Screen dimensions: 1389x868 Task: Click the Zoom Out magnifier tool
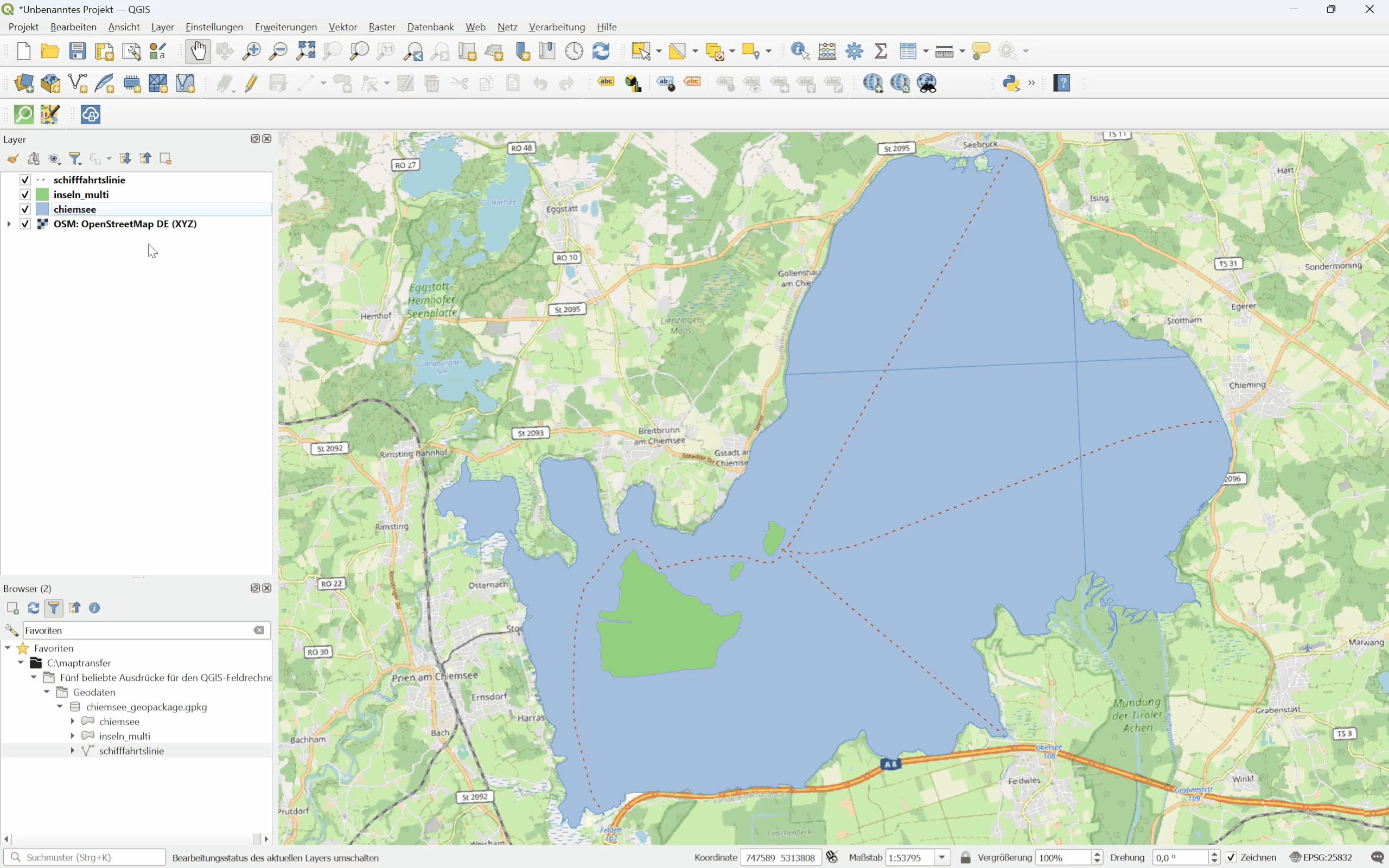point(278,51)
